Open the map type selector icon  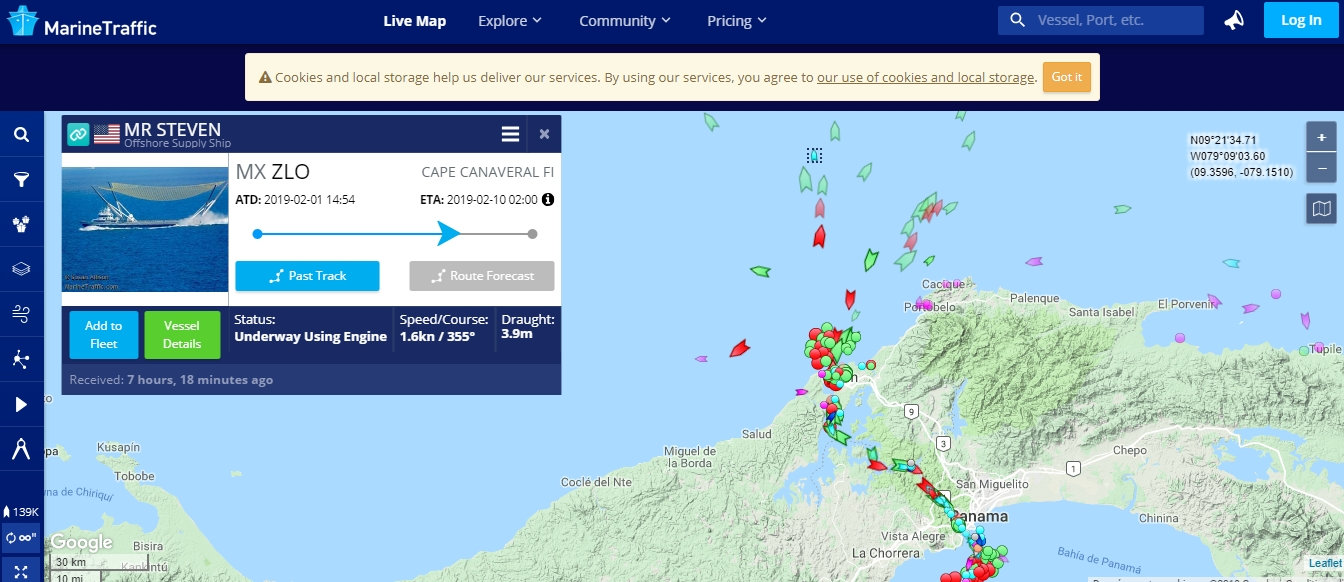pos(1322,208)
